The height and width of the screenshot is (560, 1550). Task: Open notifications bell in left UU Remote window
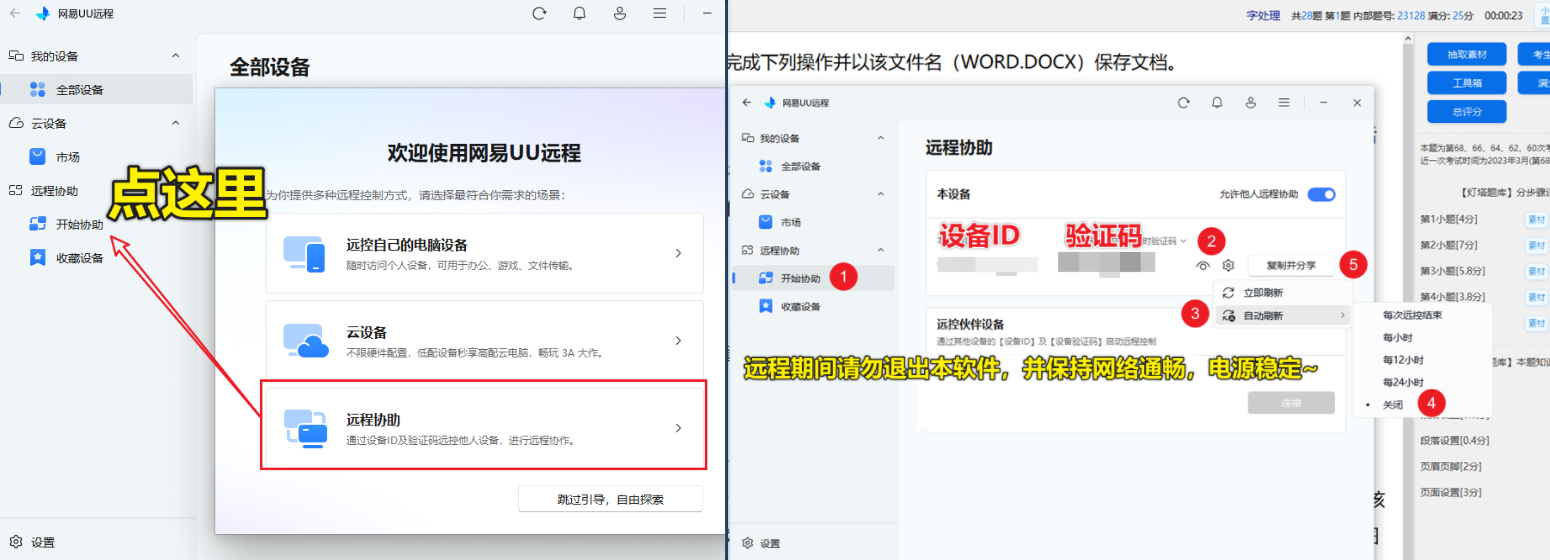pos(580,14)
